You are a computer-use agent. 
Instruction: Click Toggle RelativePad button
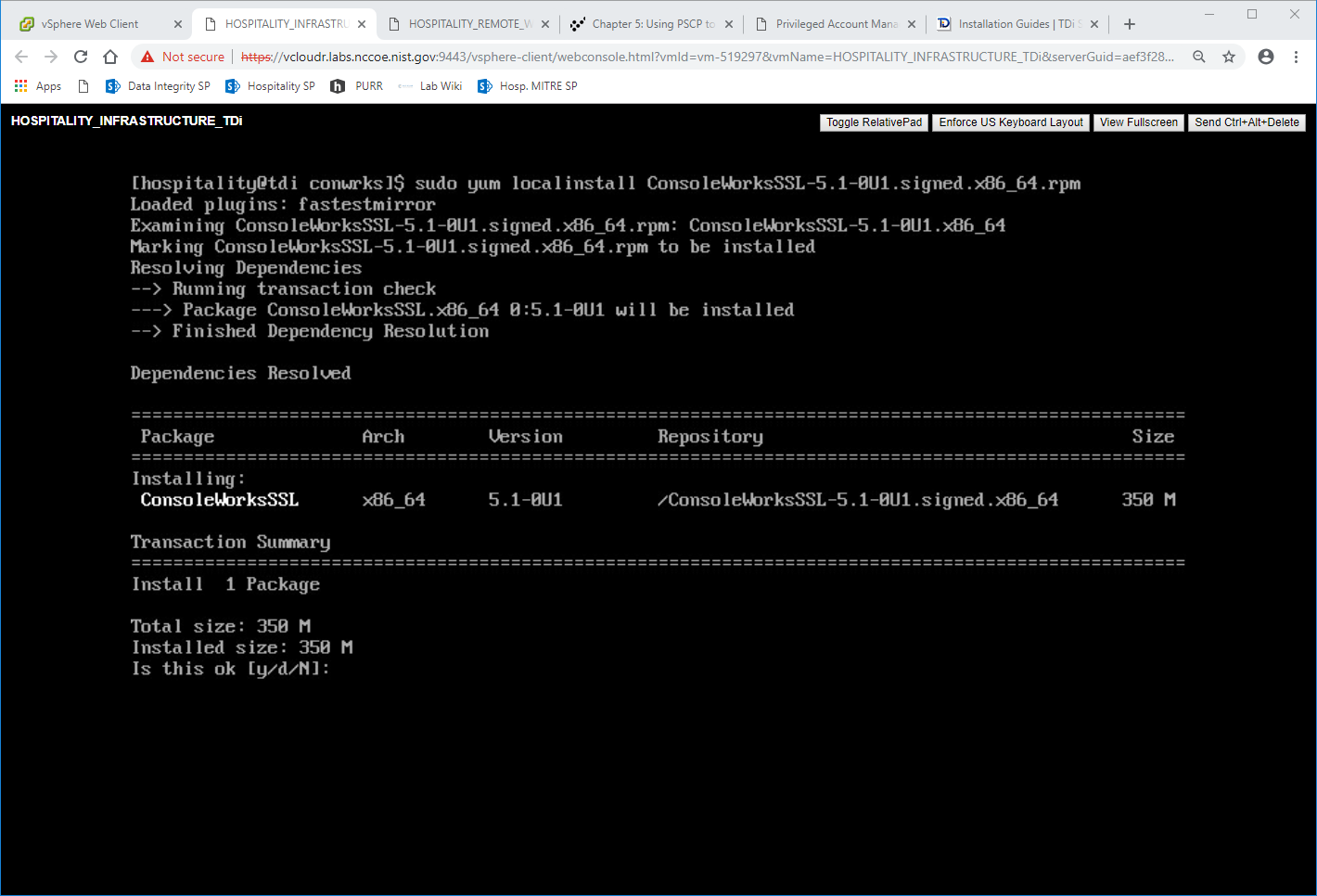pyautogui.click(x=875, y=122)
